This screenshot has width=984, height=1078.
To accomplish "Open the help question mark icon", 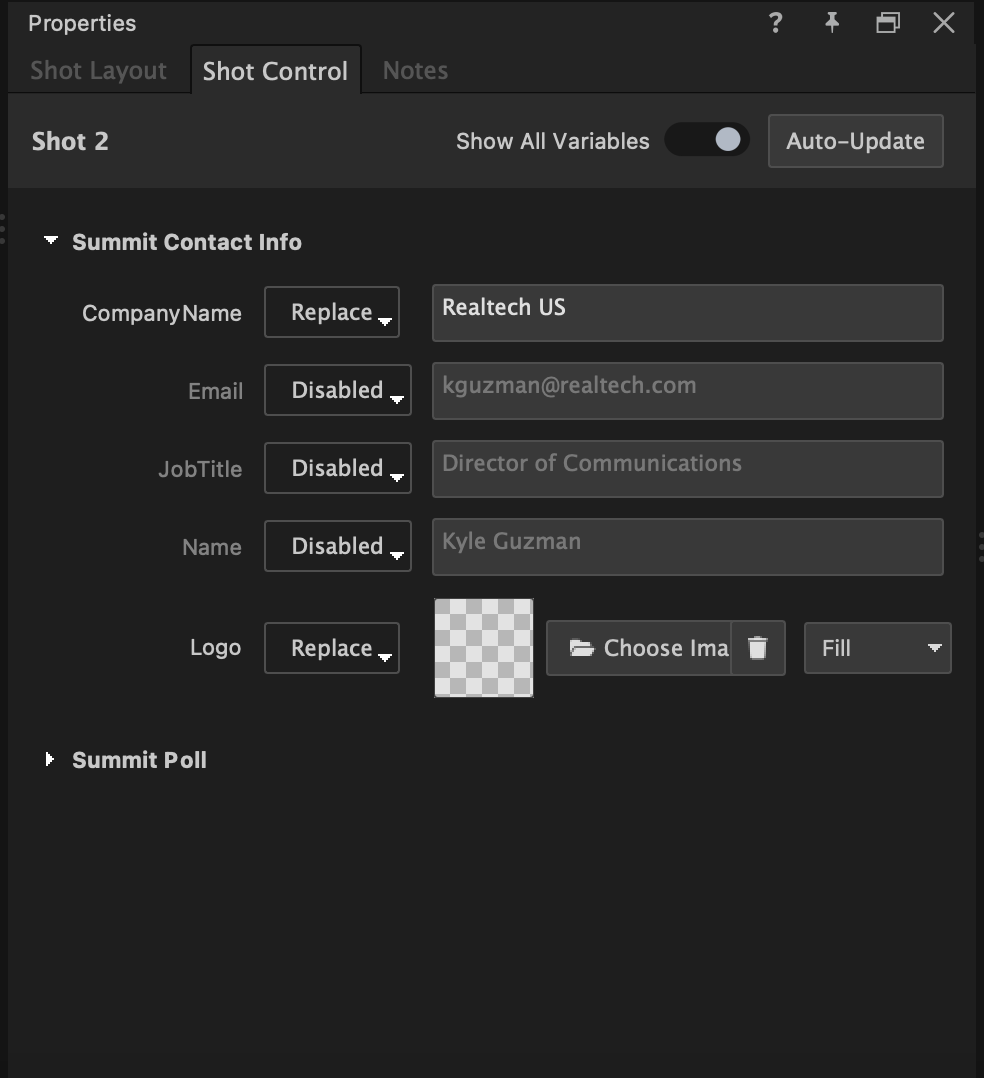I will pyautogui.click(x=775, y=22).
